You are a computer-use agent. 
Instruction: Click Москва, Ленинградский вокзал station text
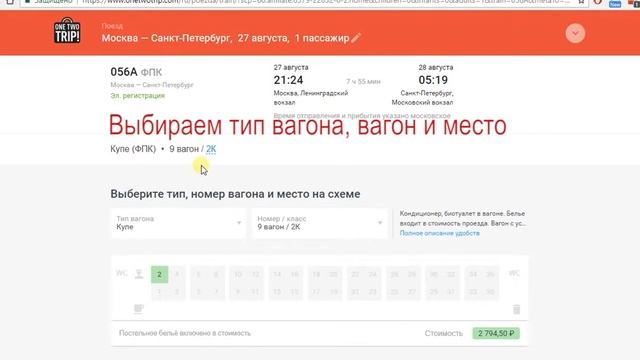coord(311,98)
